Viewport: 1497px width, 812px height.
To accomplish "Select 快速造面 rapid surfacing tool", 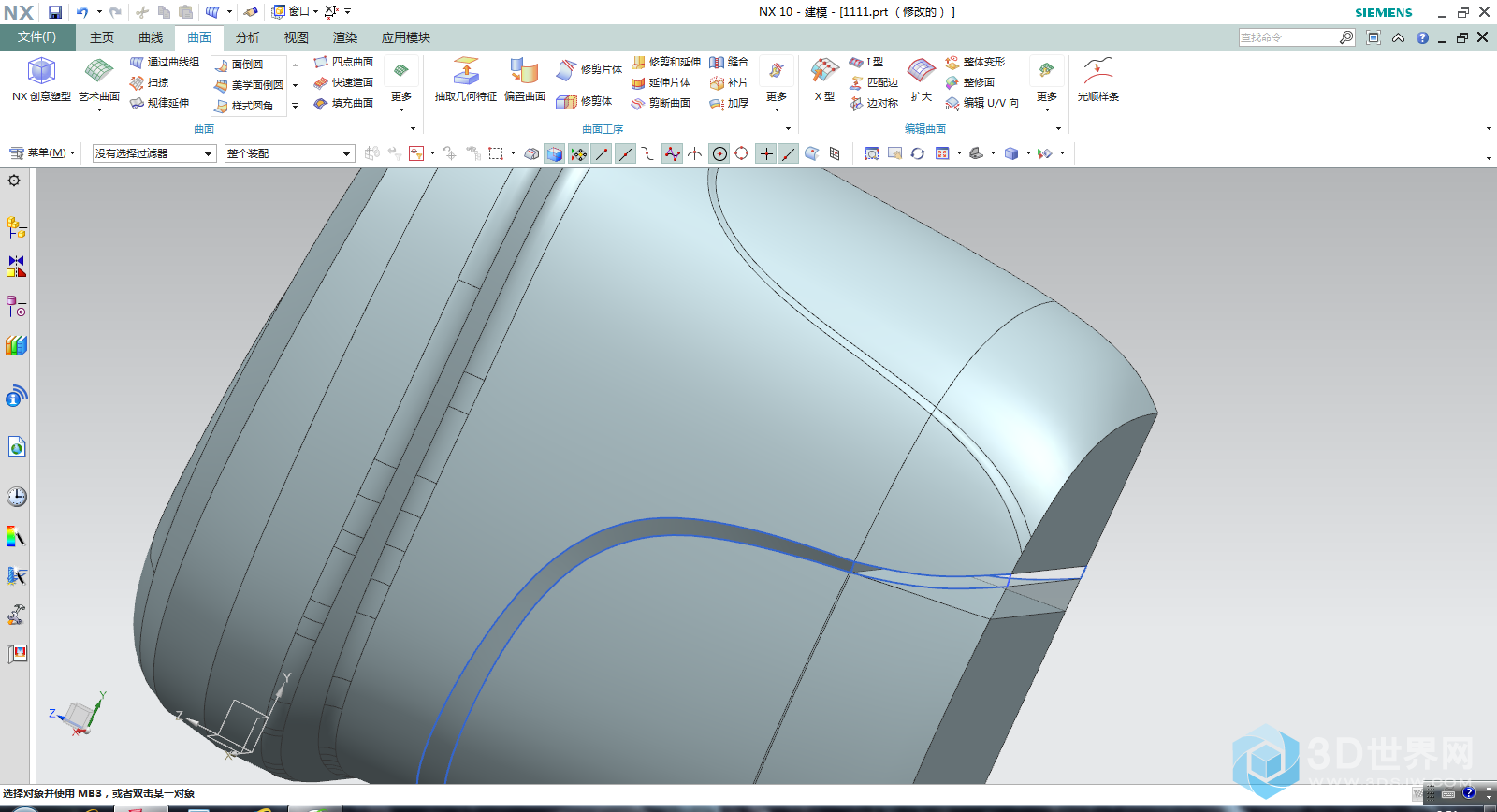I will 343,82.
